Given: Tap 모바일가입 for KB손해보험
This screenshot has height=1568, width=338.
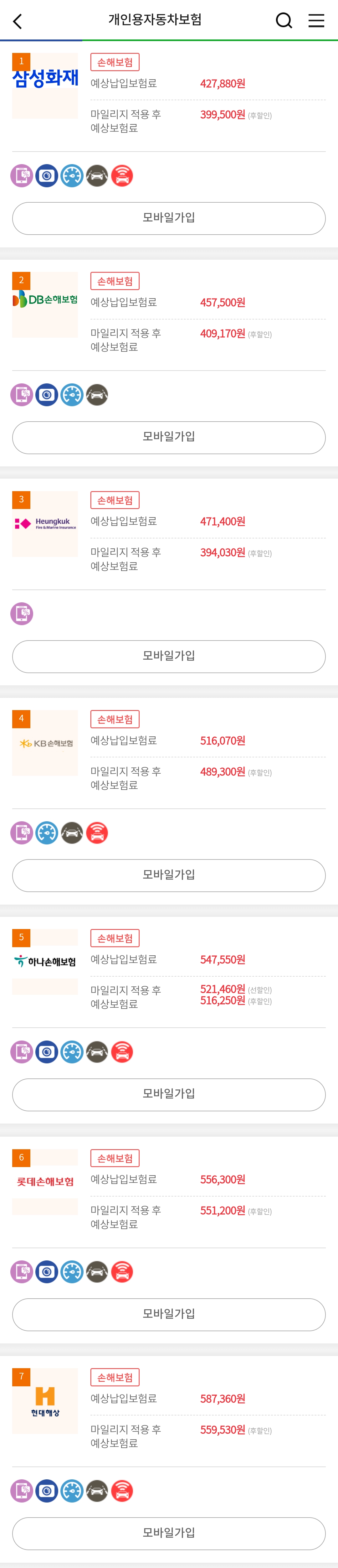Looking at the screenshot, I should pyautogui.click(x=169, y=876).
